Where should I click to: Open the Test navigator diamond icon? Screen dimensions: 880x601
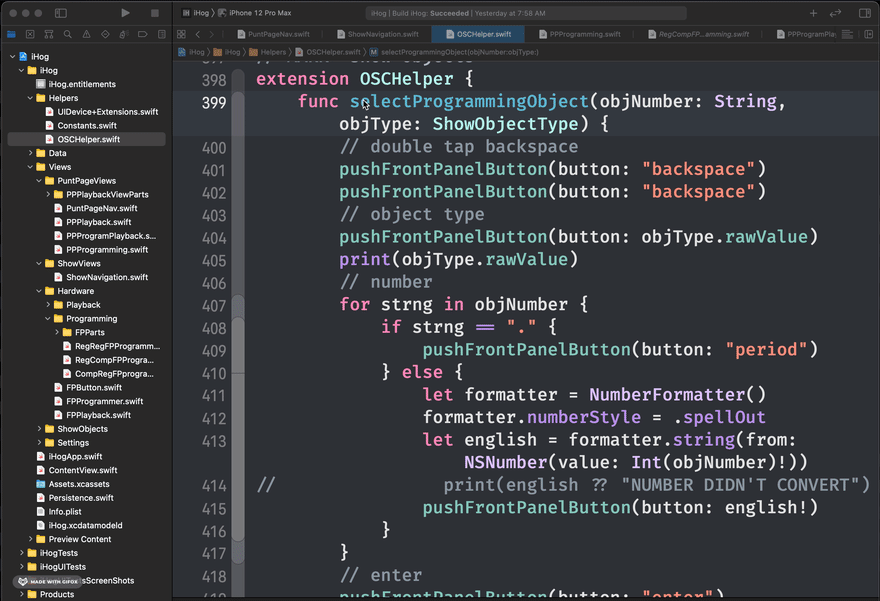tap(105, 34)
